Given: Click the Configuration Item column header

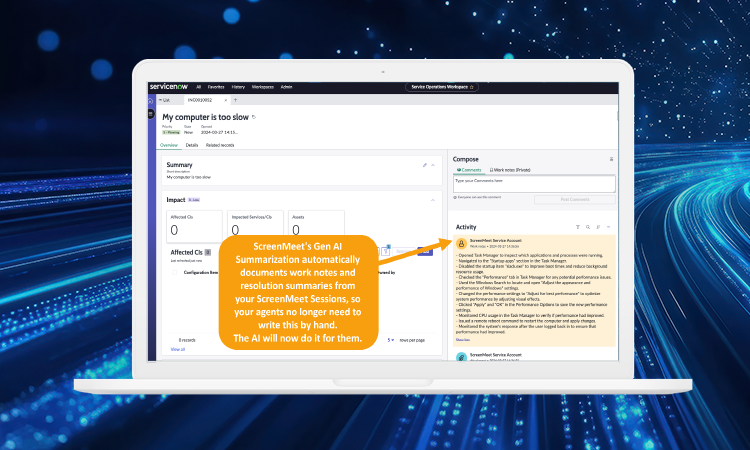Looking at the screenshot, I should pyautogui.click(x=201, y=273).
